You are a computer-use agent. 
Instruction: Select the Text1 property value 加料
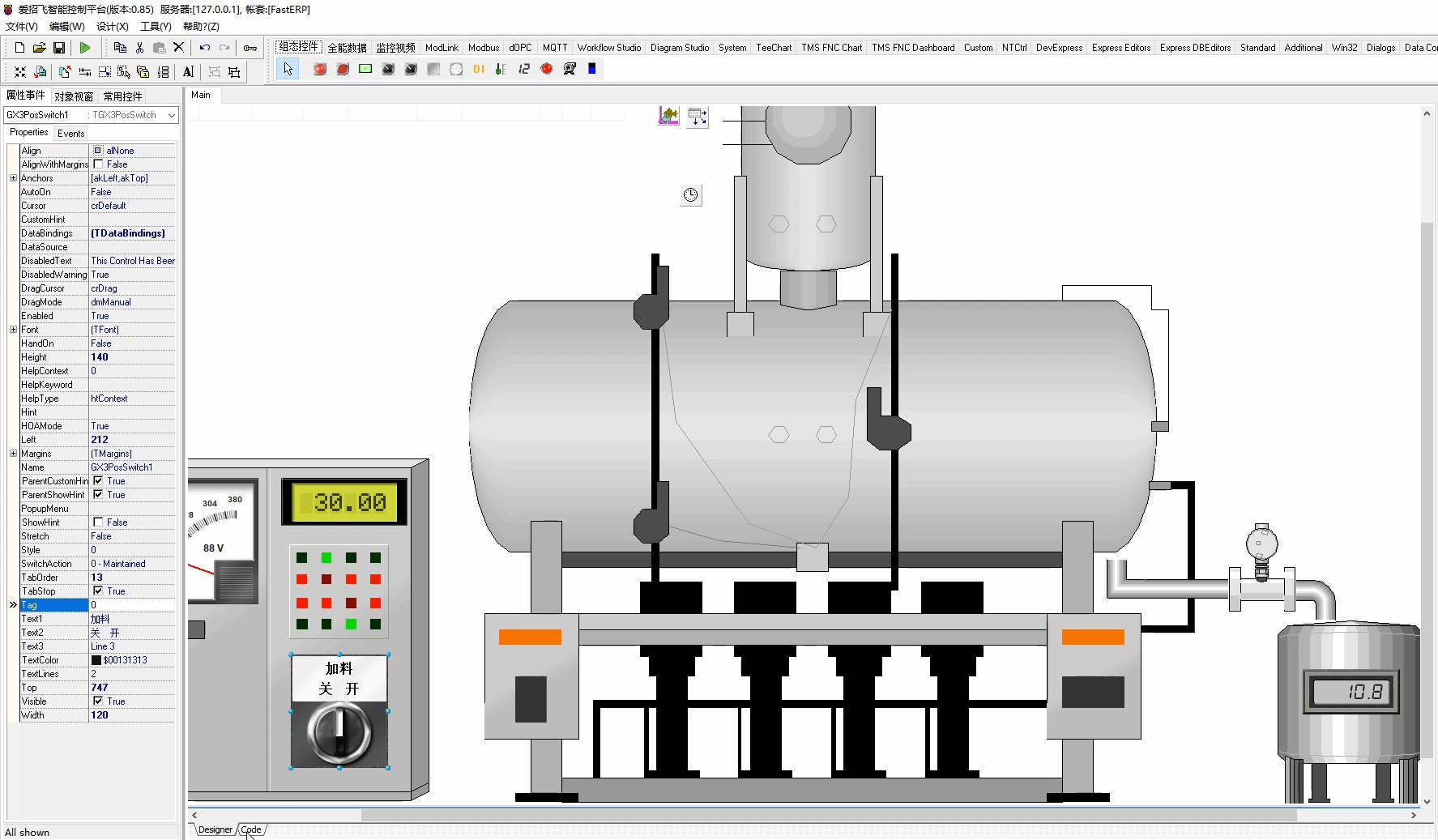click(132, 618)
